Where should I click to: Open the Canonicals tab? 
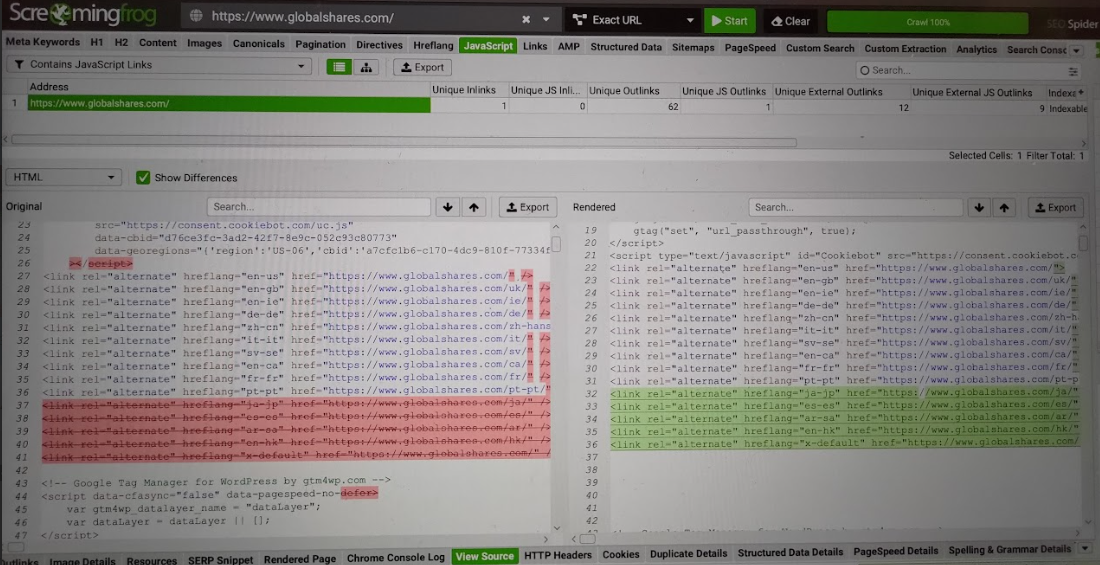pos(259,44)
